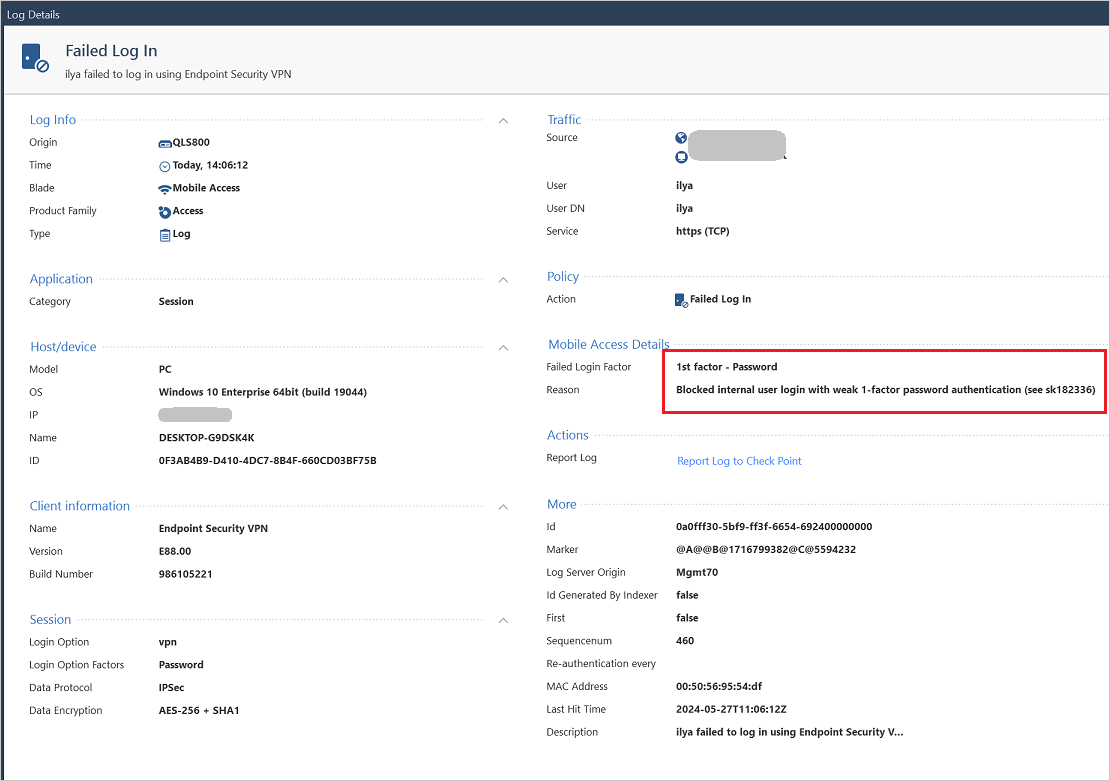The image size is (1110, 781).
Task: Collapse the Application section
Action: click(x=503, y=280)
